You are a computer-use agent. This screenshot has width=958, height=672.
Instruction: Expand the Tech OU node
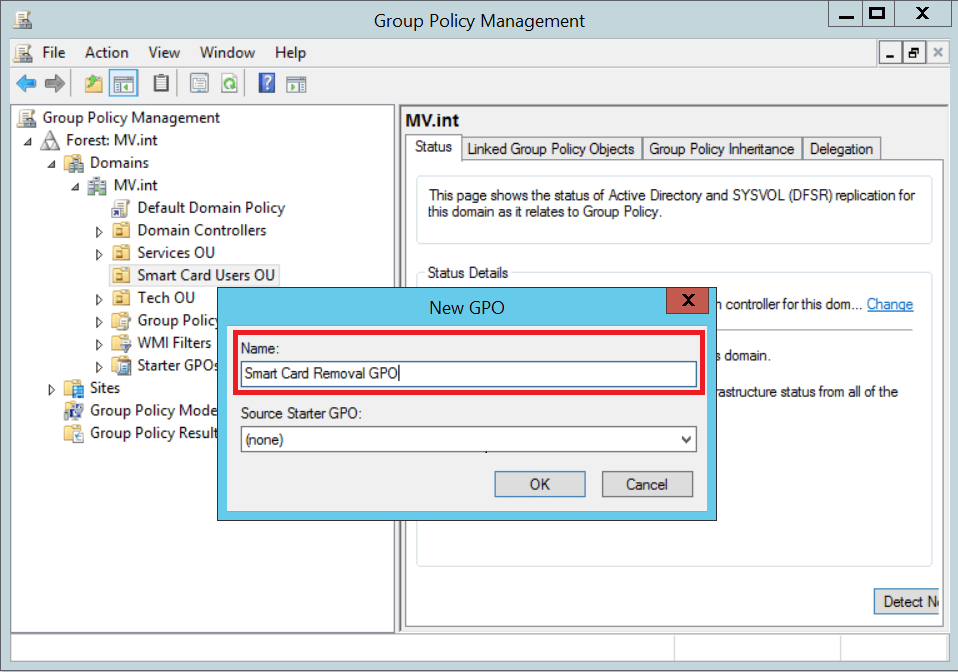click(x=99, y=297)
